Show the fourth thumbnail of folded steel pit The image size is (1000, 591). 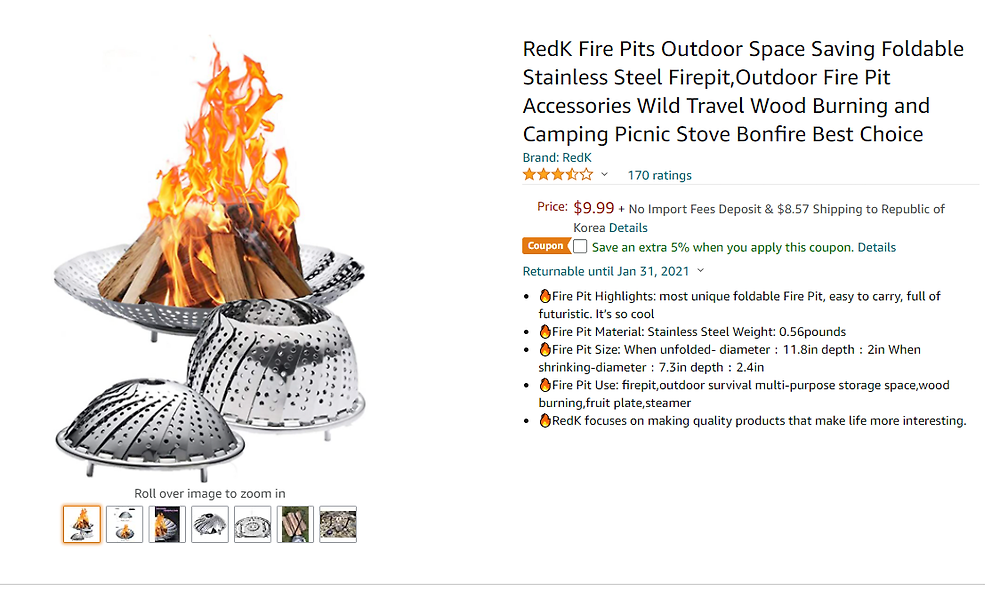[210, 524]
